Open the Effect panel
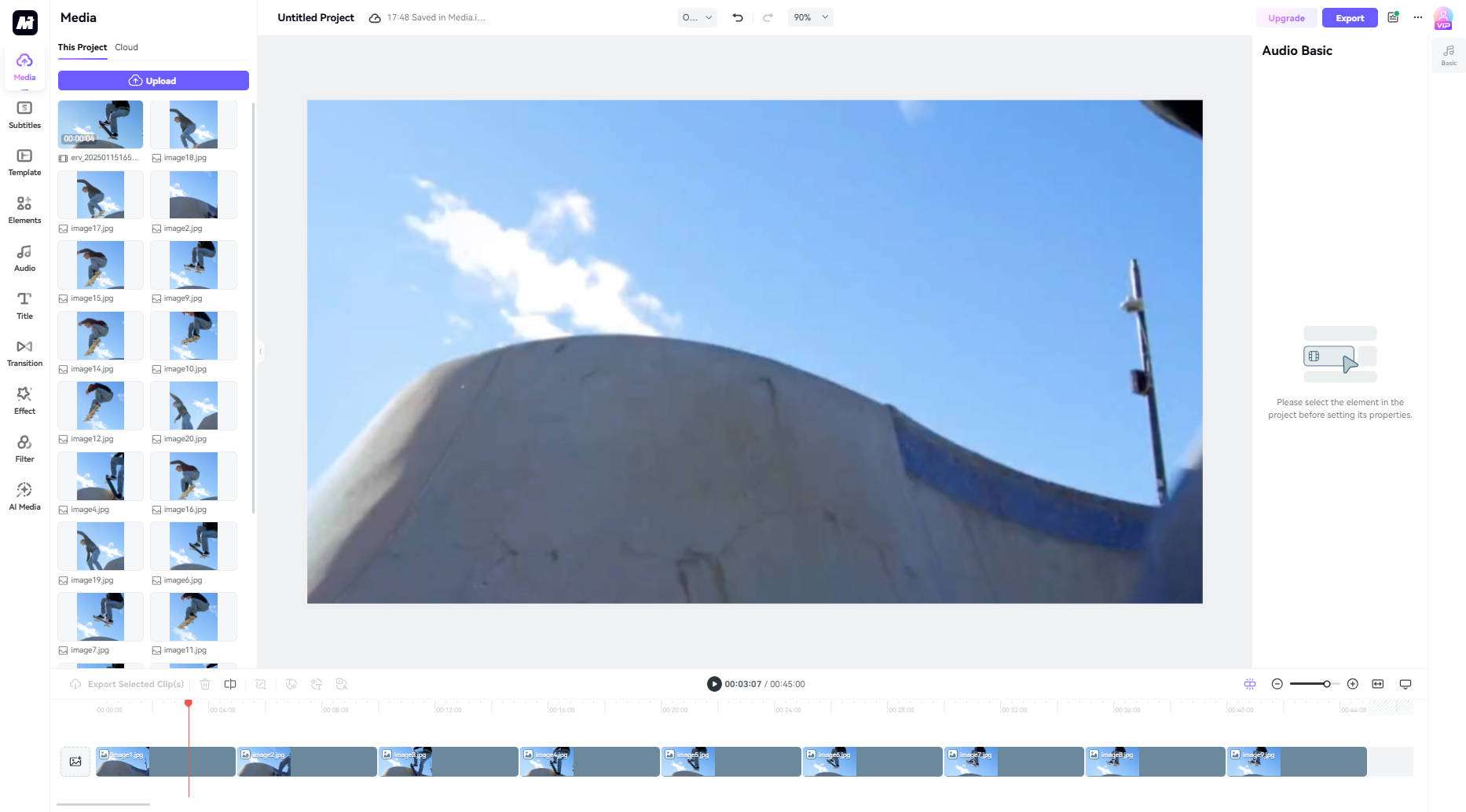This screenshot has width=1466, height=812. click(x=24, y=401)
